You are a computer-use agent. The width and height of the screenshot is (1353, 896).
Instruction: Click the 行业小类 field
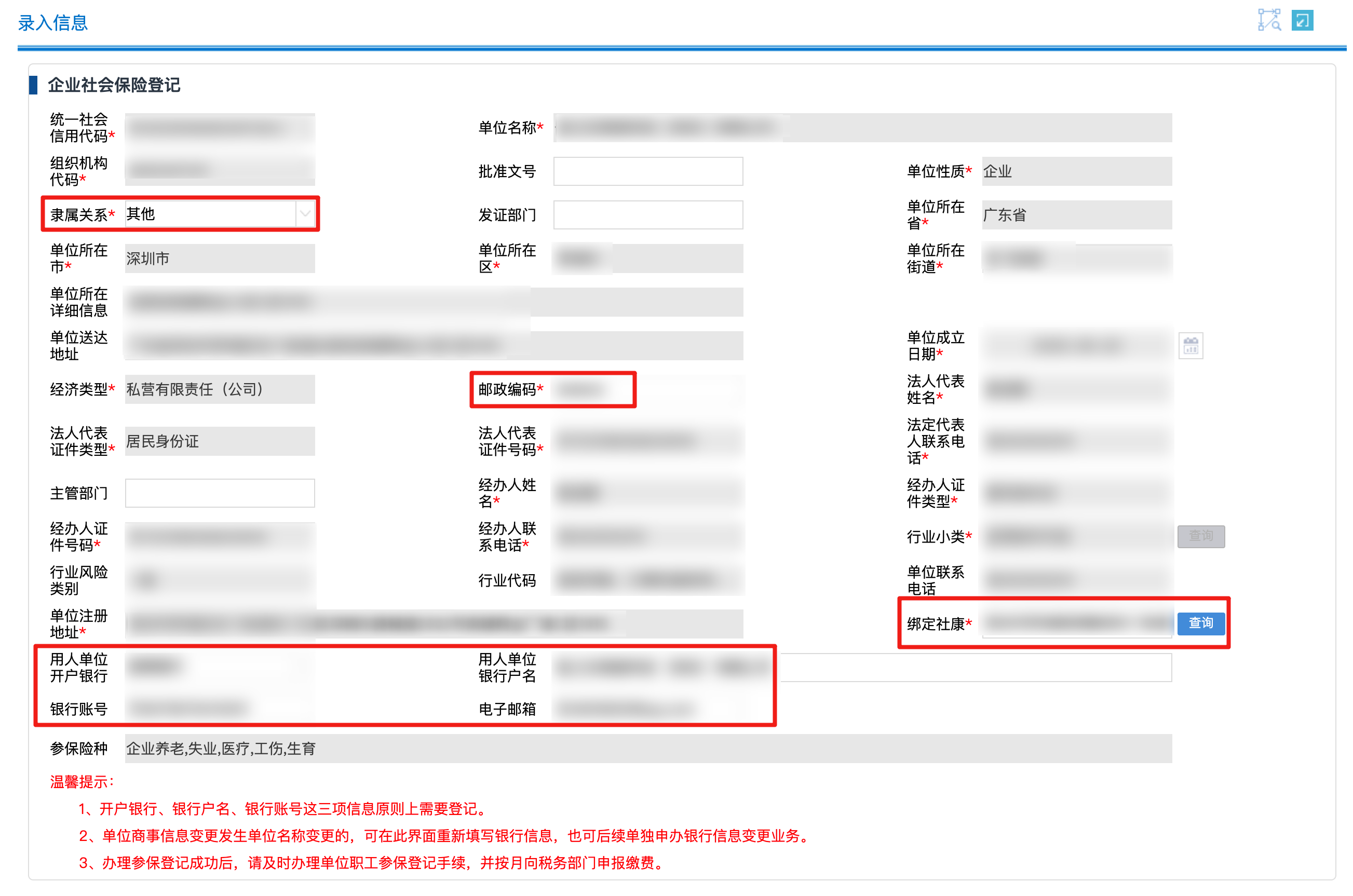click(1077, 536)
